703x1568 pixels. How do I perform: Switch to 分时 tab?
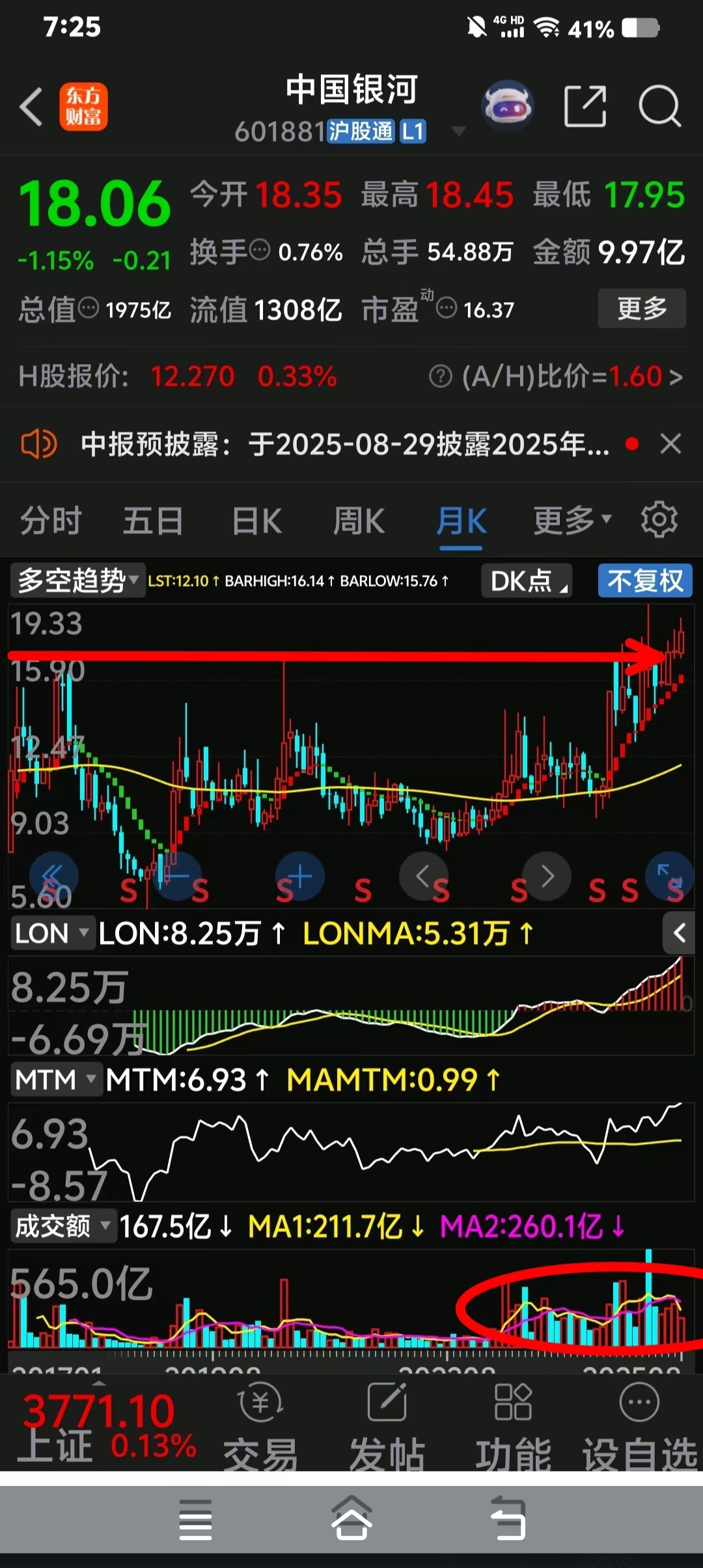point(51,521)
